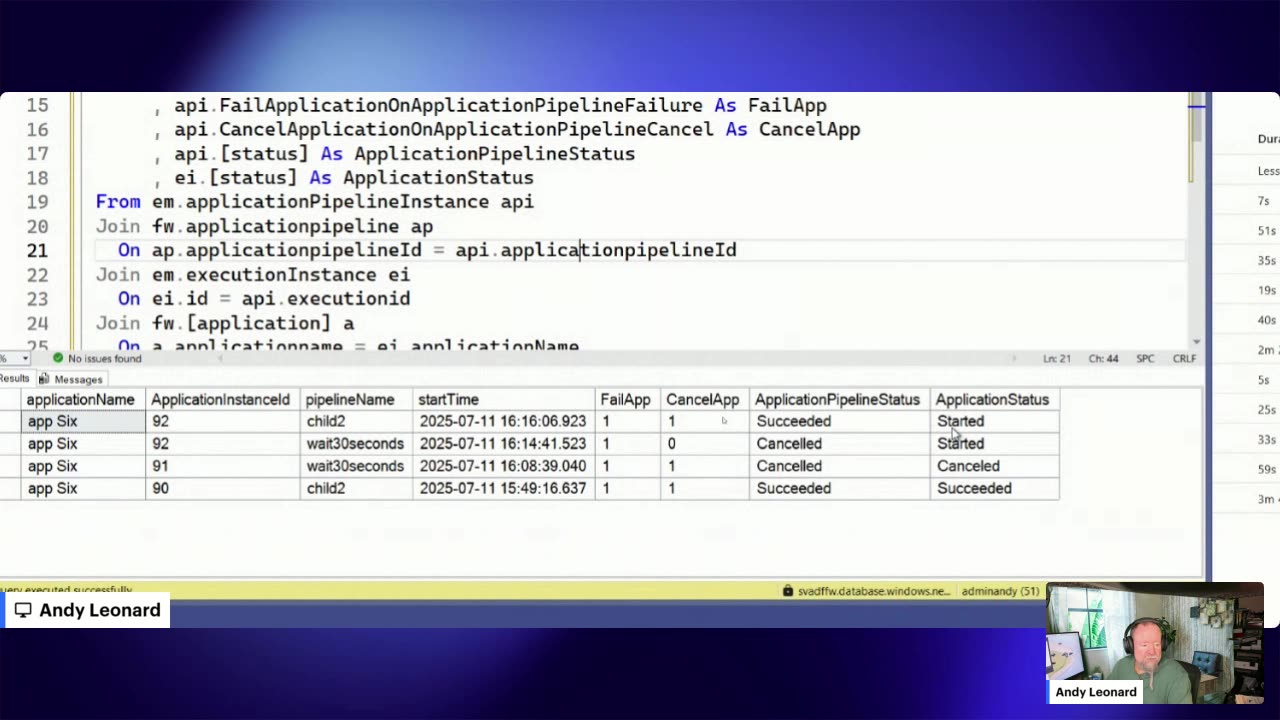
Task: Click the line 19 From em.applicationPipelineInstance code
Action: 315,202
